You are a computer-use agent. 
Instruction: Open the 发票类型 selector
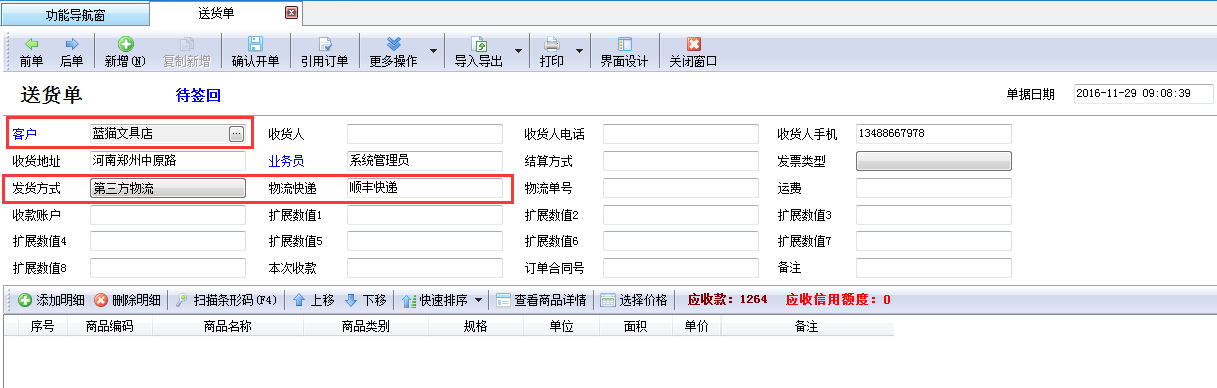click(x=934, y=161)
